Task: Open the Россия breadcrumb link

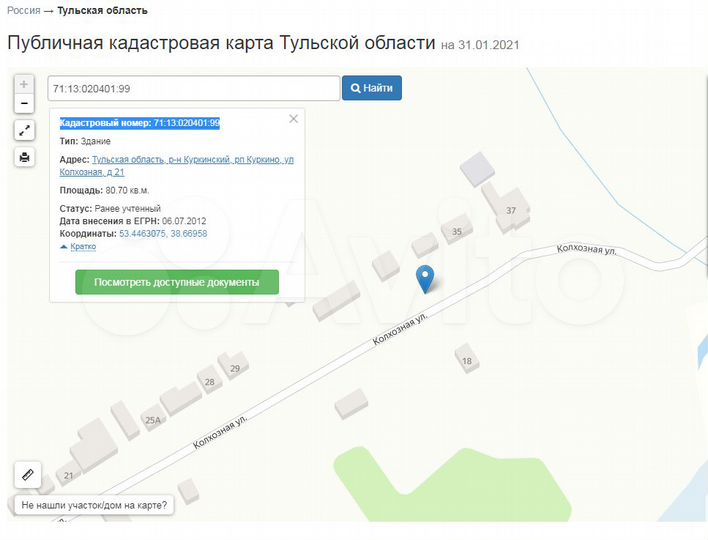Action: tap(23, 10)
